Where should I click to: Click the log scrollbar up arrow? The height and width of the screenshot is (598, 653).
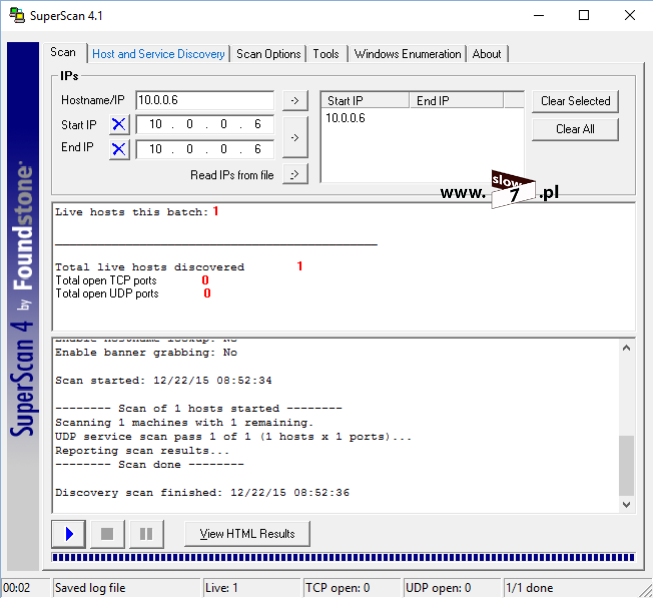click(x=626, y=348)
